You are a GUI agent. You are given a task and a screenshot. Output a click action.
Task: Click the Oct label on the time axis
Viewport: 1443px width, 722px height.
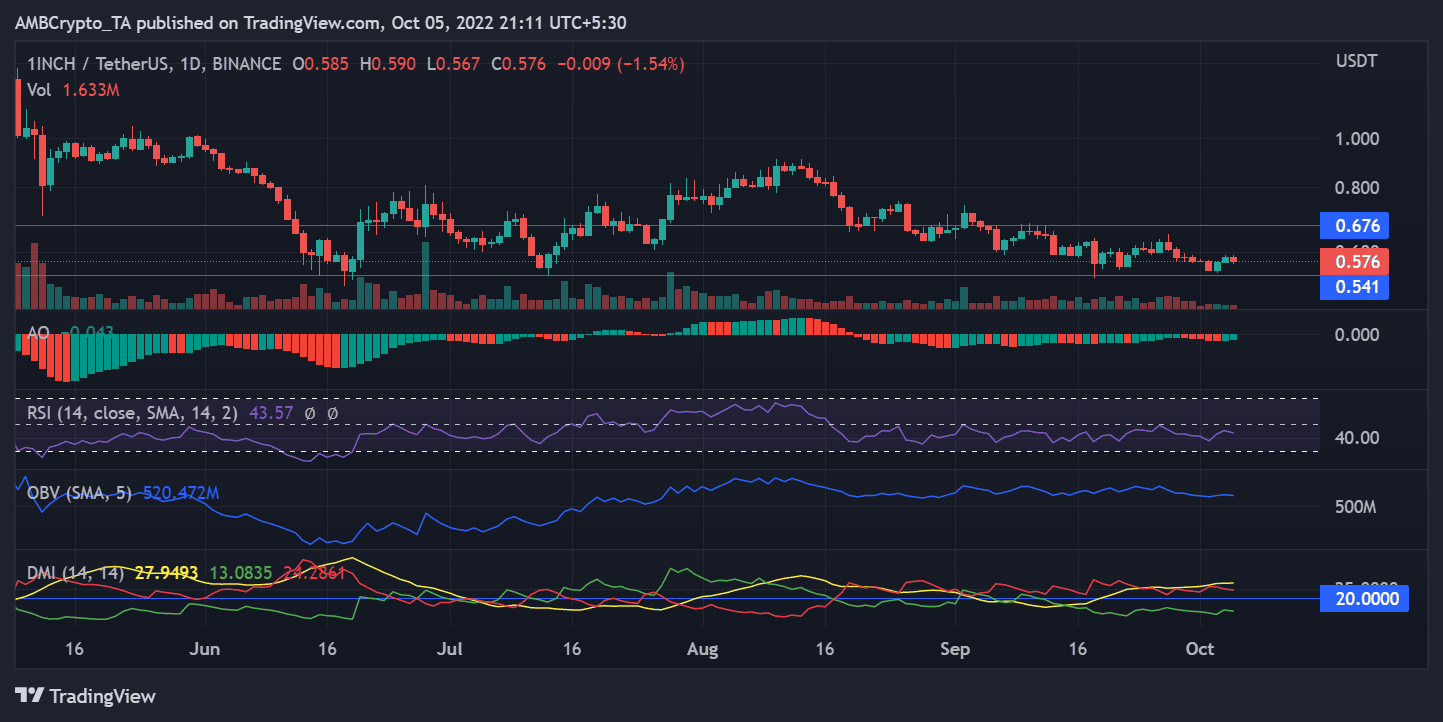click(1199, 648)
